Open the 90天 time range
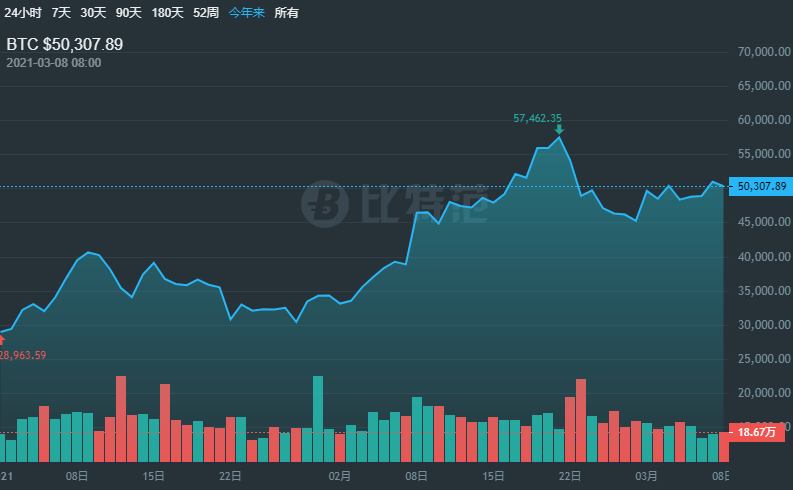 (128, 13)
